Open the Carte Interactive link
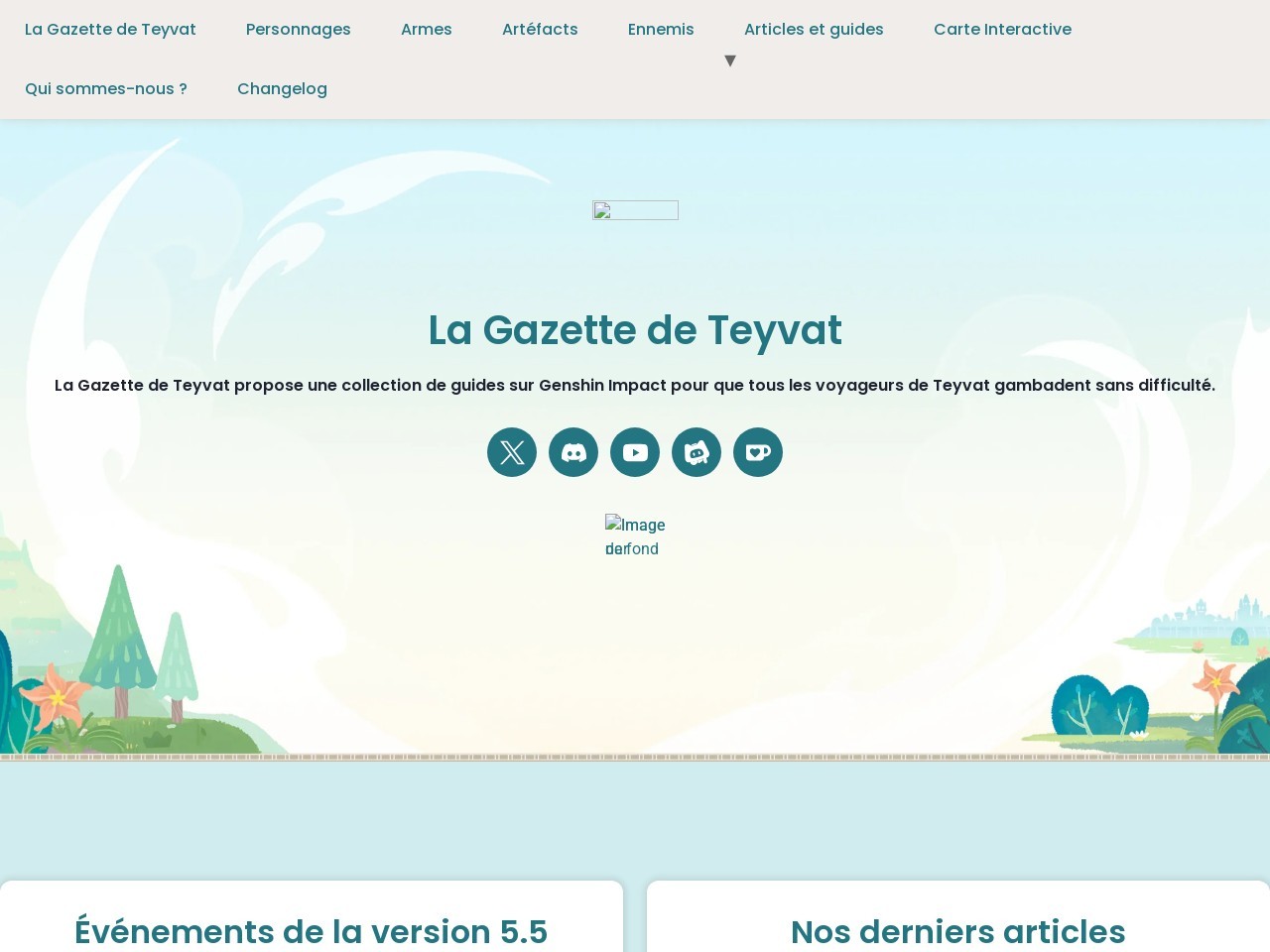The width and height of the screenshot is (1270, 952). click(1002, 30)
